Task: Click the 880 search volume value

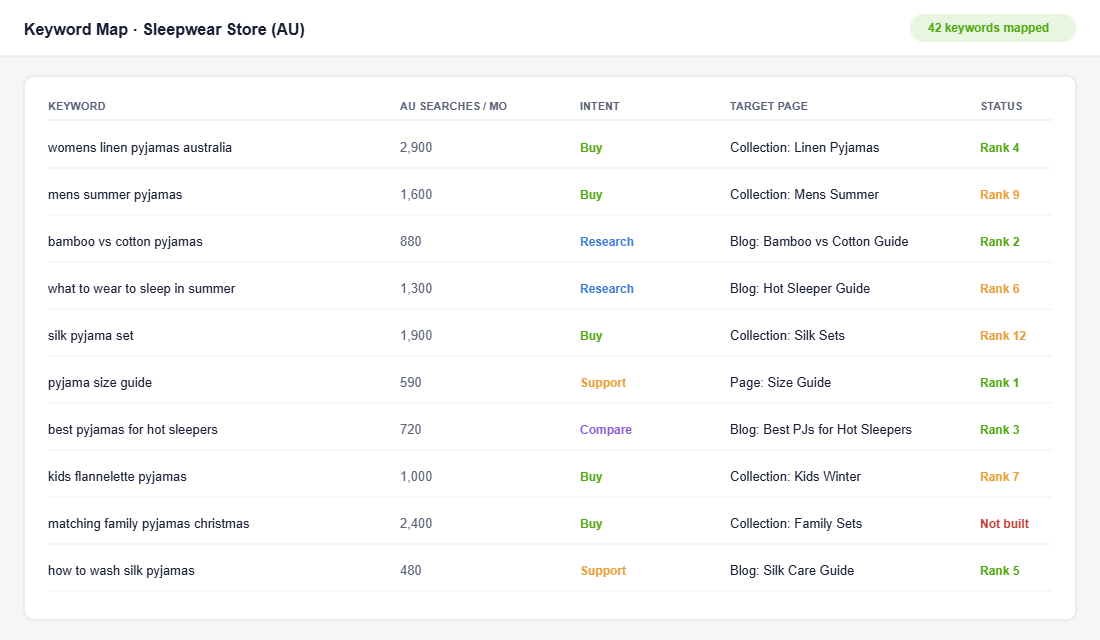Action: [410, 241]
